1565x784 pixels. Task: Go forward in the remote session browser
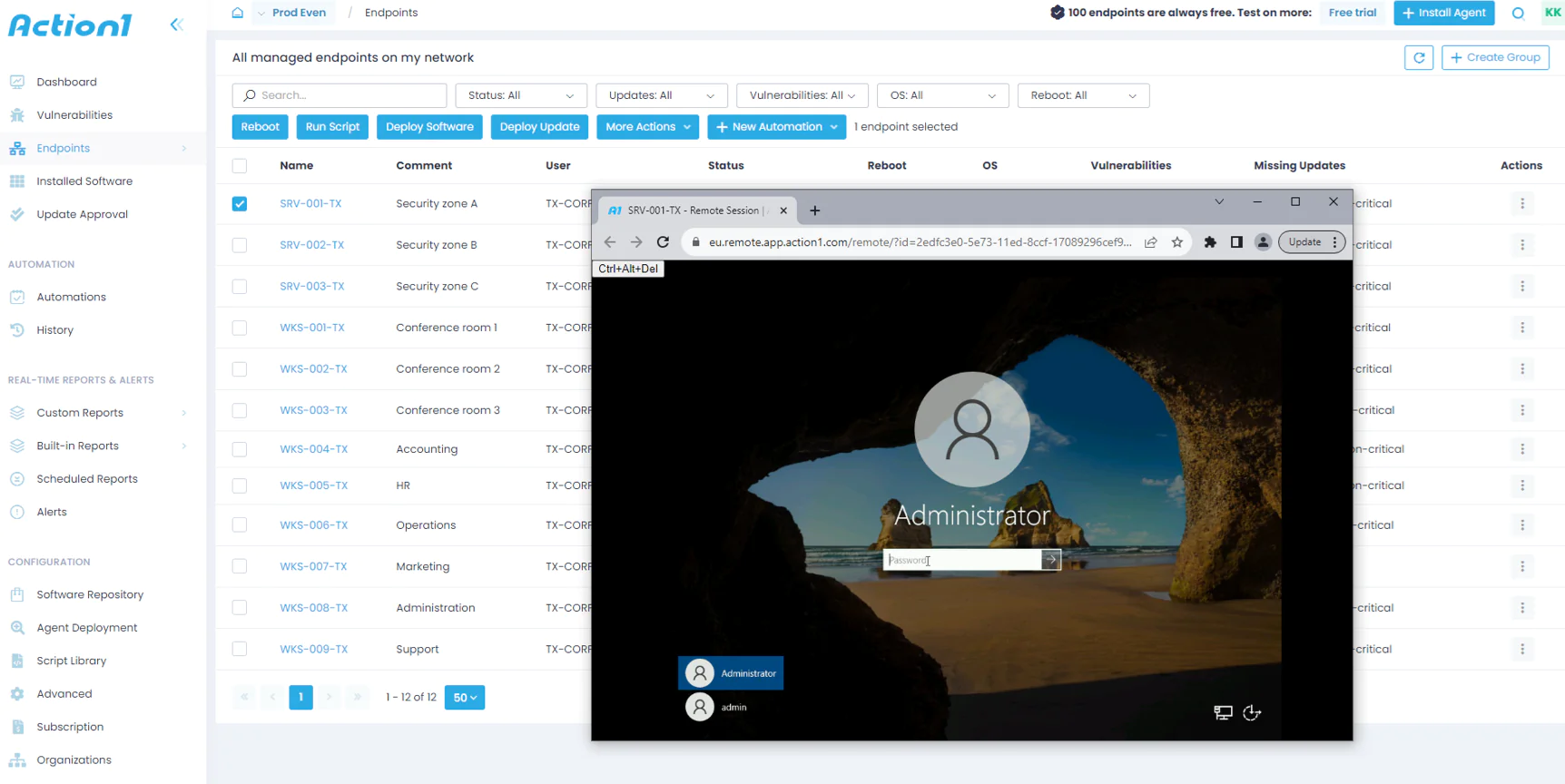[x=636, y=242]
